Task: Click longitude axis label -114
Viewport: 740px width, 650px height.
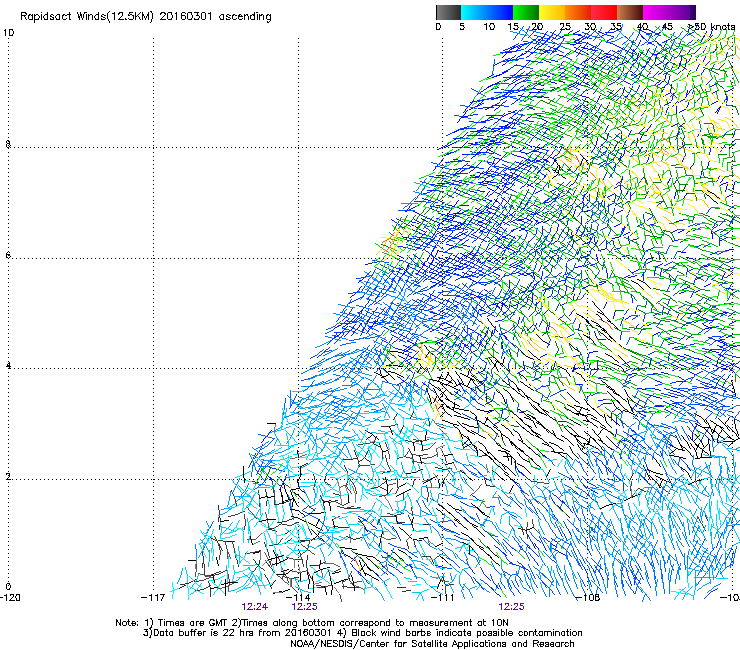Action: 298,598
